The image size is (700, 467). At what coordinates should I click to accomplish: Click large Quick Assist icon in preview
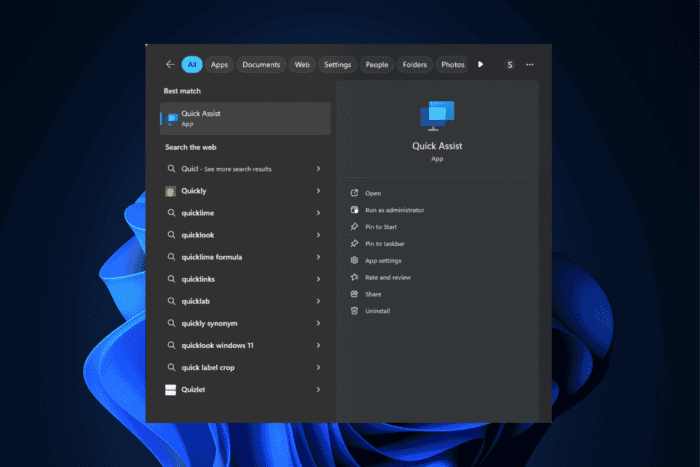[437, 116]
